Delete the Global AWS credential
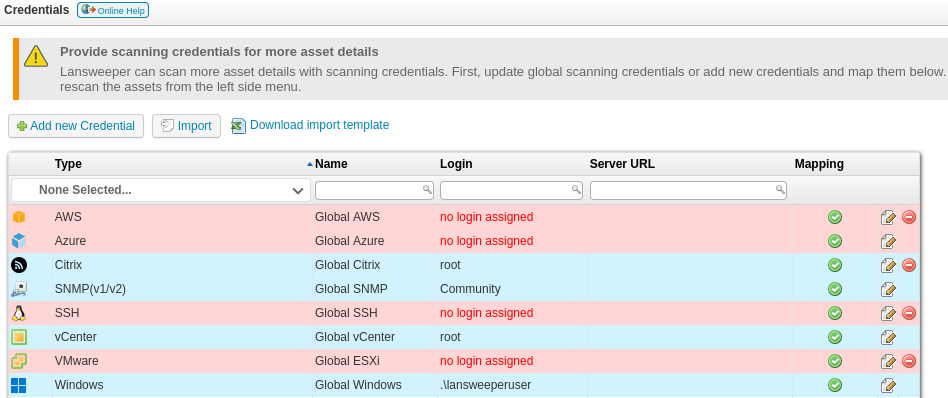 (x=909, y=217)
